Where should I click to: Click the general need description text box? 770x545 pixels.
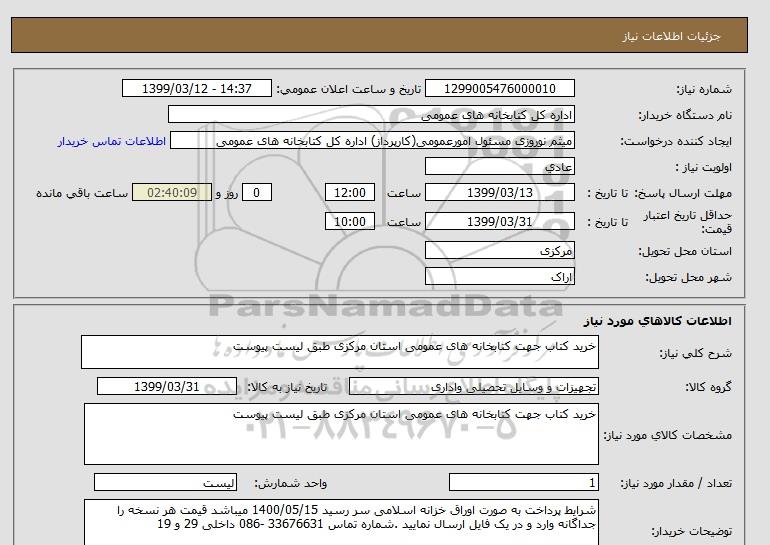point(340,352)
